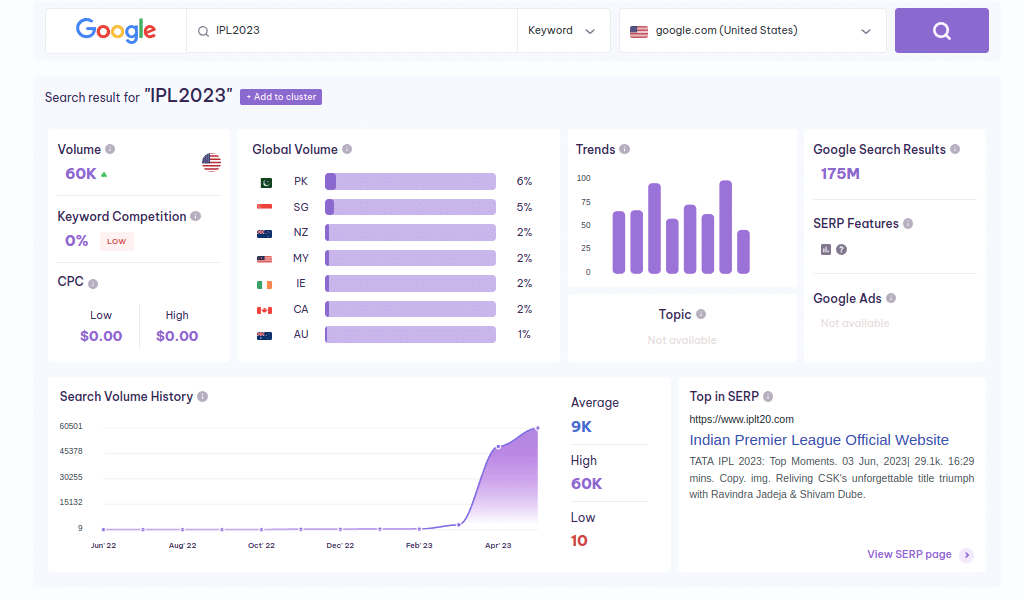The image size is (1024, 600).
Task: Click the info icon next to Keyword Competition
Action: pos(195,216)
